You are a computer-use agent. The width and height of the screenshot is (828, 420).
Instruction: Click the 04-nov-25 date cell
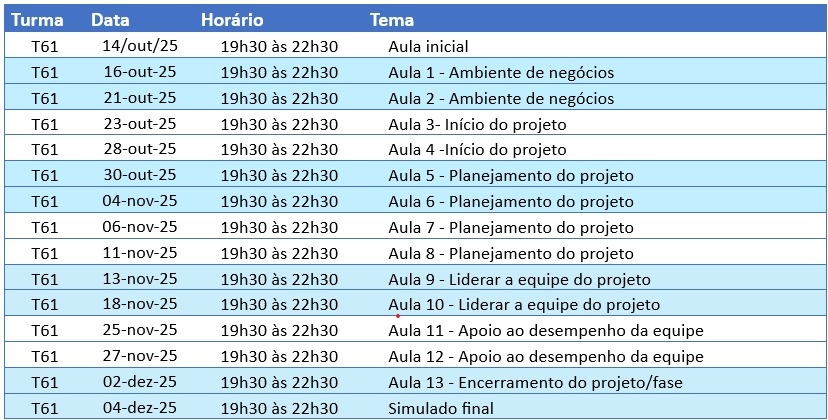coord(139,201)
